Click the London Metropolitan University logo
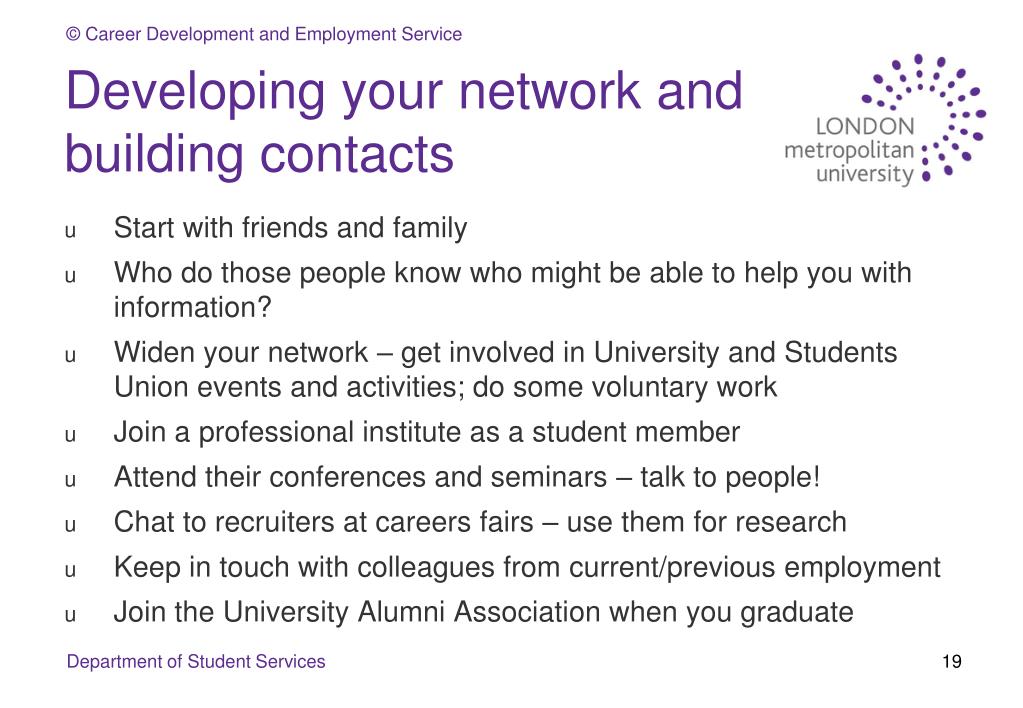The image size is (1023, 708). click(885, 120)
